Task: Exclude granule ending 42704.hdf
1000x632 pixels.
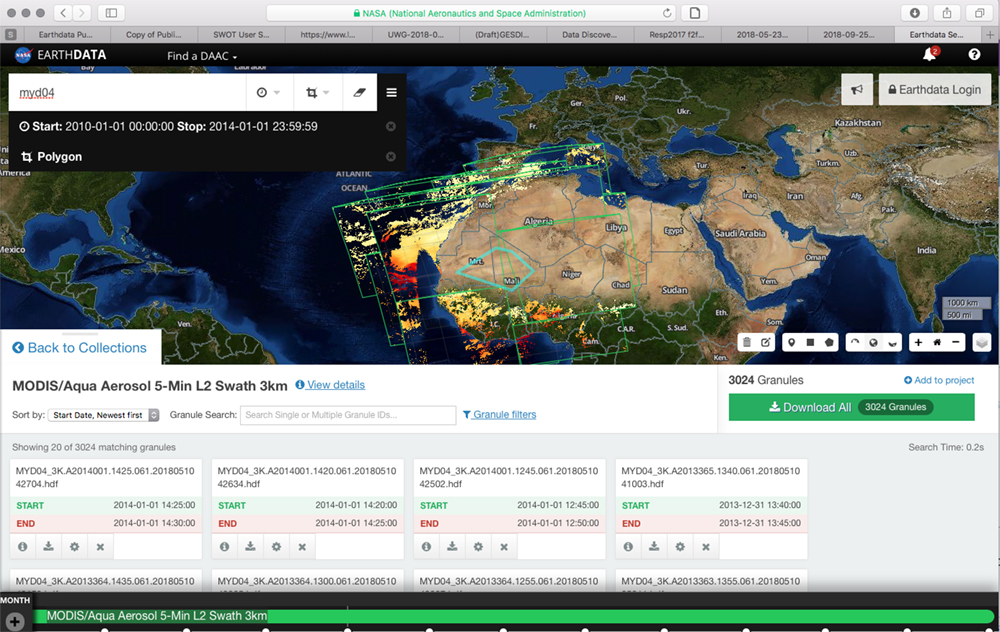Action: coord(100,547)
